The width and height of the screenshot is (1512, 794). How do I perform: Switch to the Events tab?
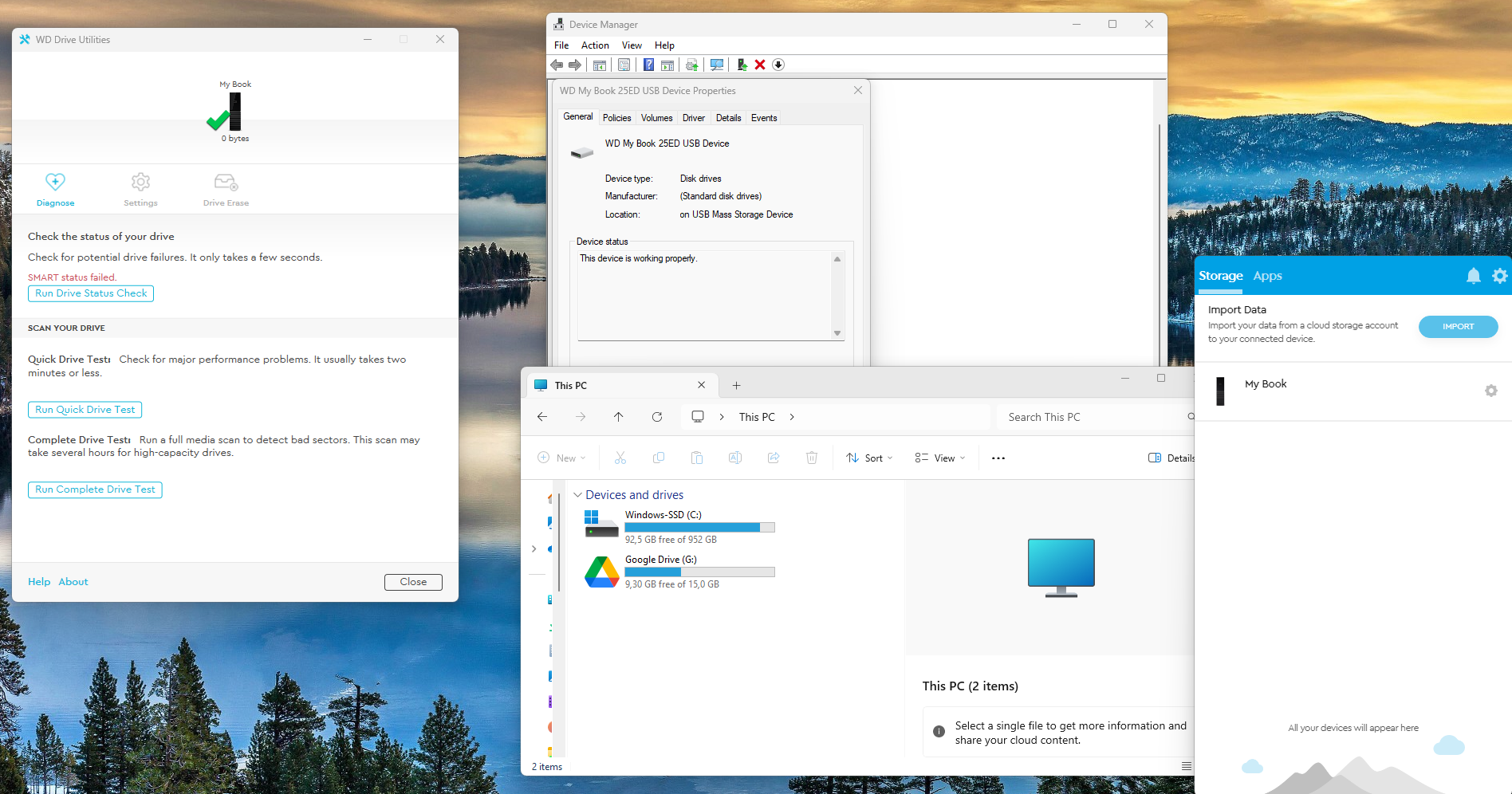pyautogui.click(x=764, y=118)
